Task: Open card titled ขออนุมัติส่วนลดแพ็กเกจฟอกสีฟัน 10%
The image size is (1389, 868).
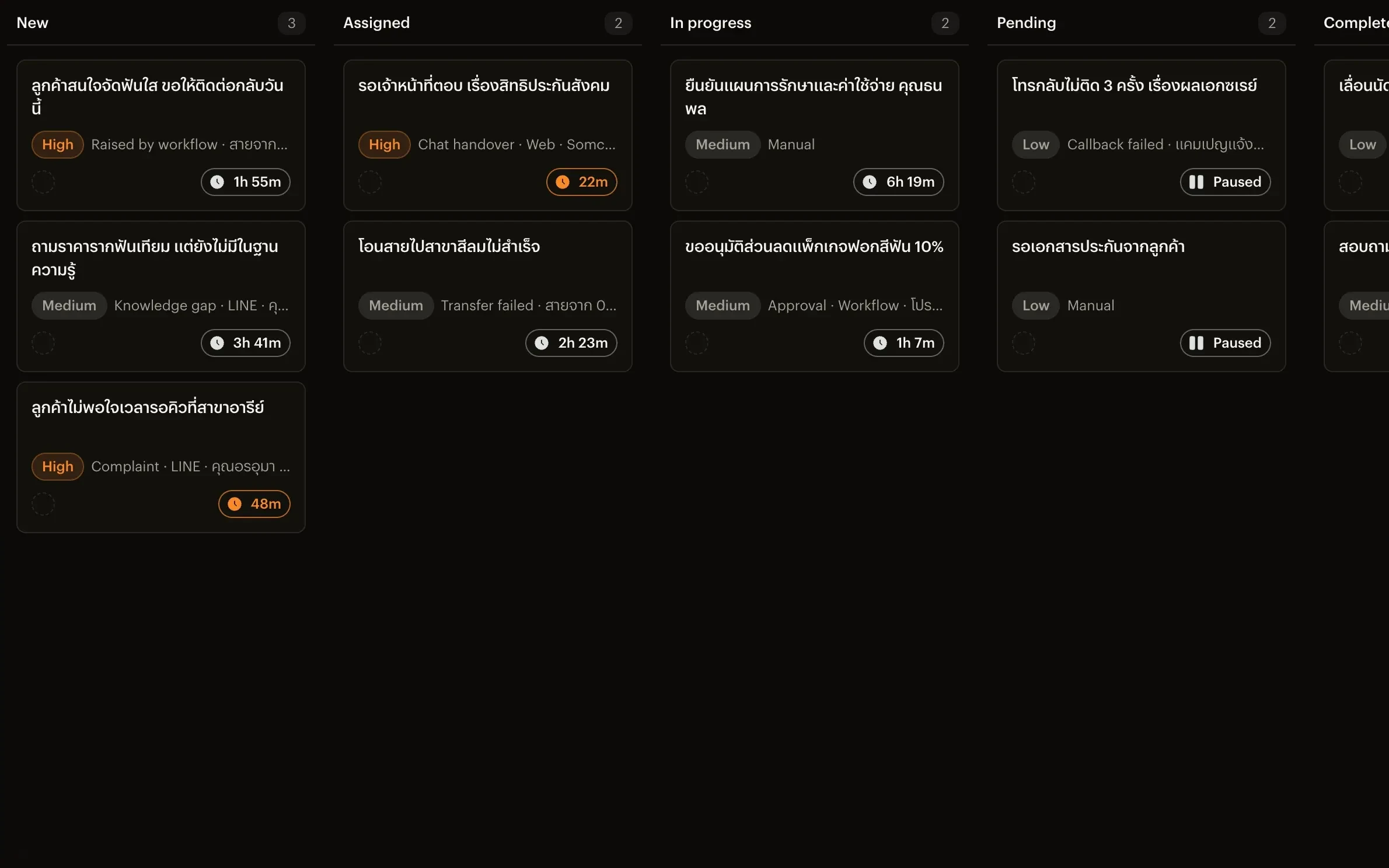Action: coord(815,296)
